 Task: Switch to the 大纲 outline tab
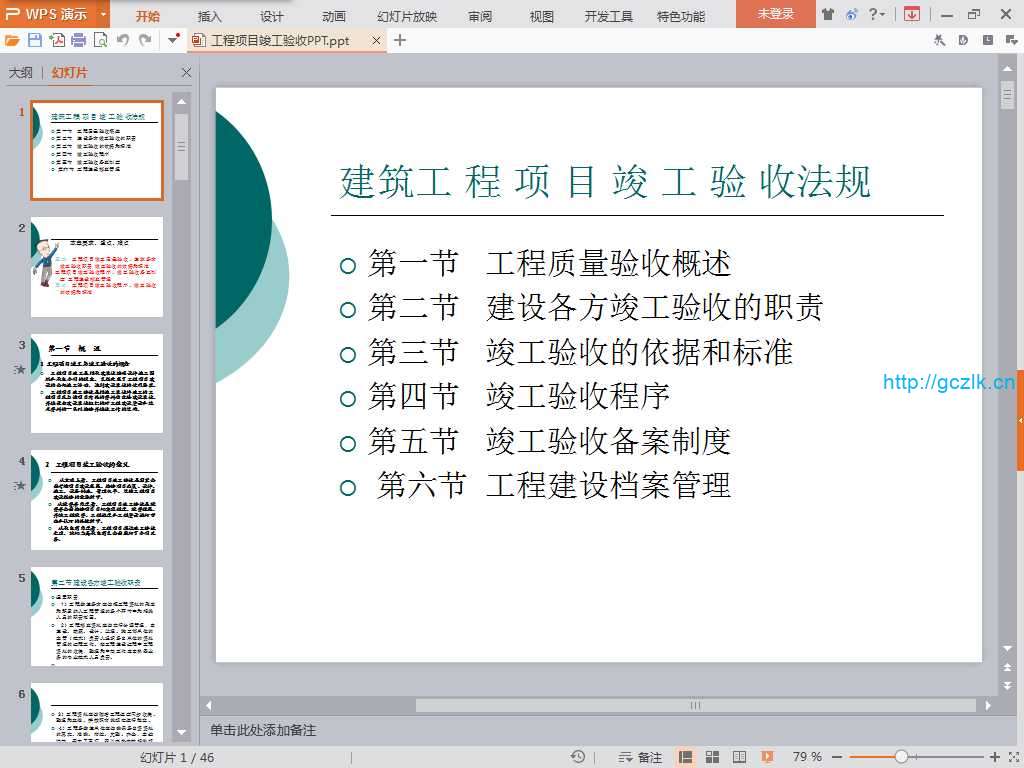tap(21, 73)
